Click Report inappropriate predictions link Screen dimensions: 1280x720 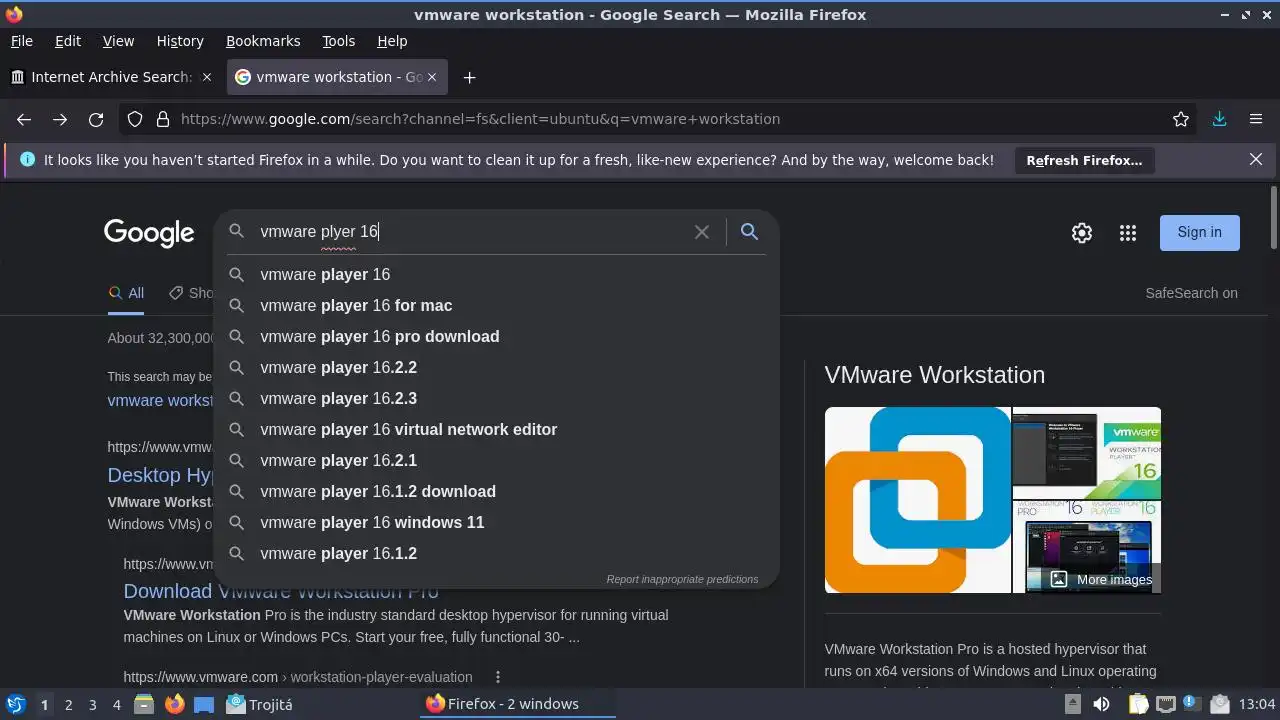pyautogui.click(x=682, y=579)
